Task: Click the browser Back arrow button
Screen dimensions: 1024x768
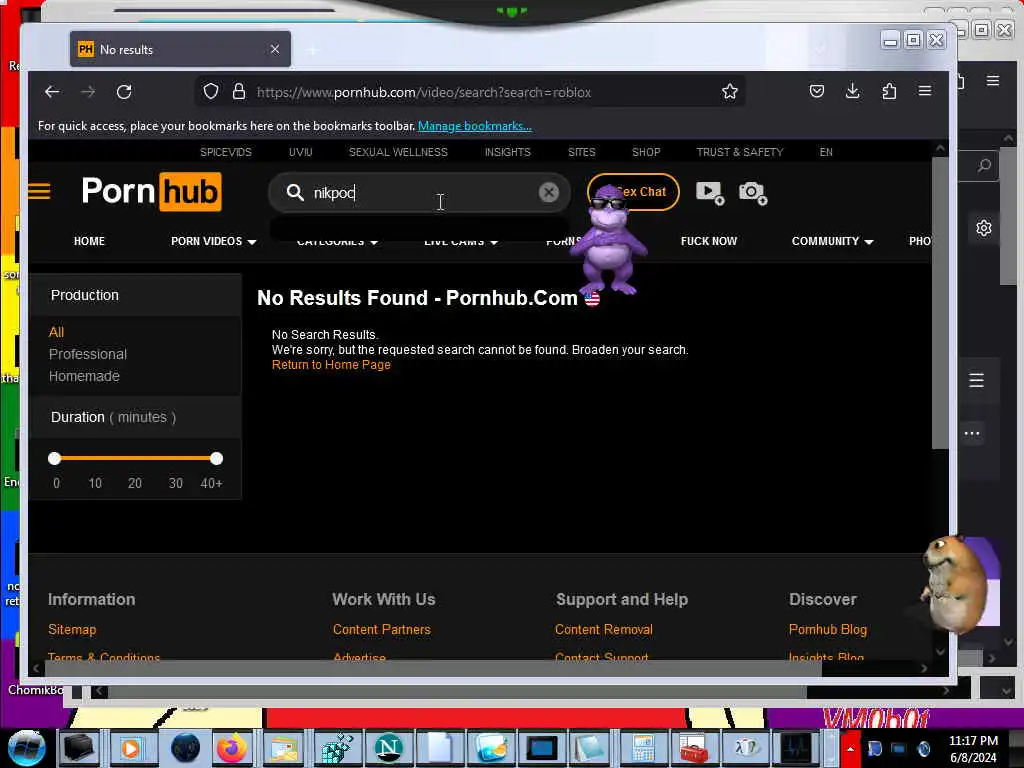Action: click(x=52, y=92)
